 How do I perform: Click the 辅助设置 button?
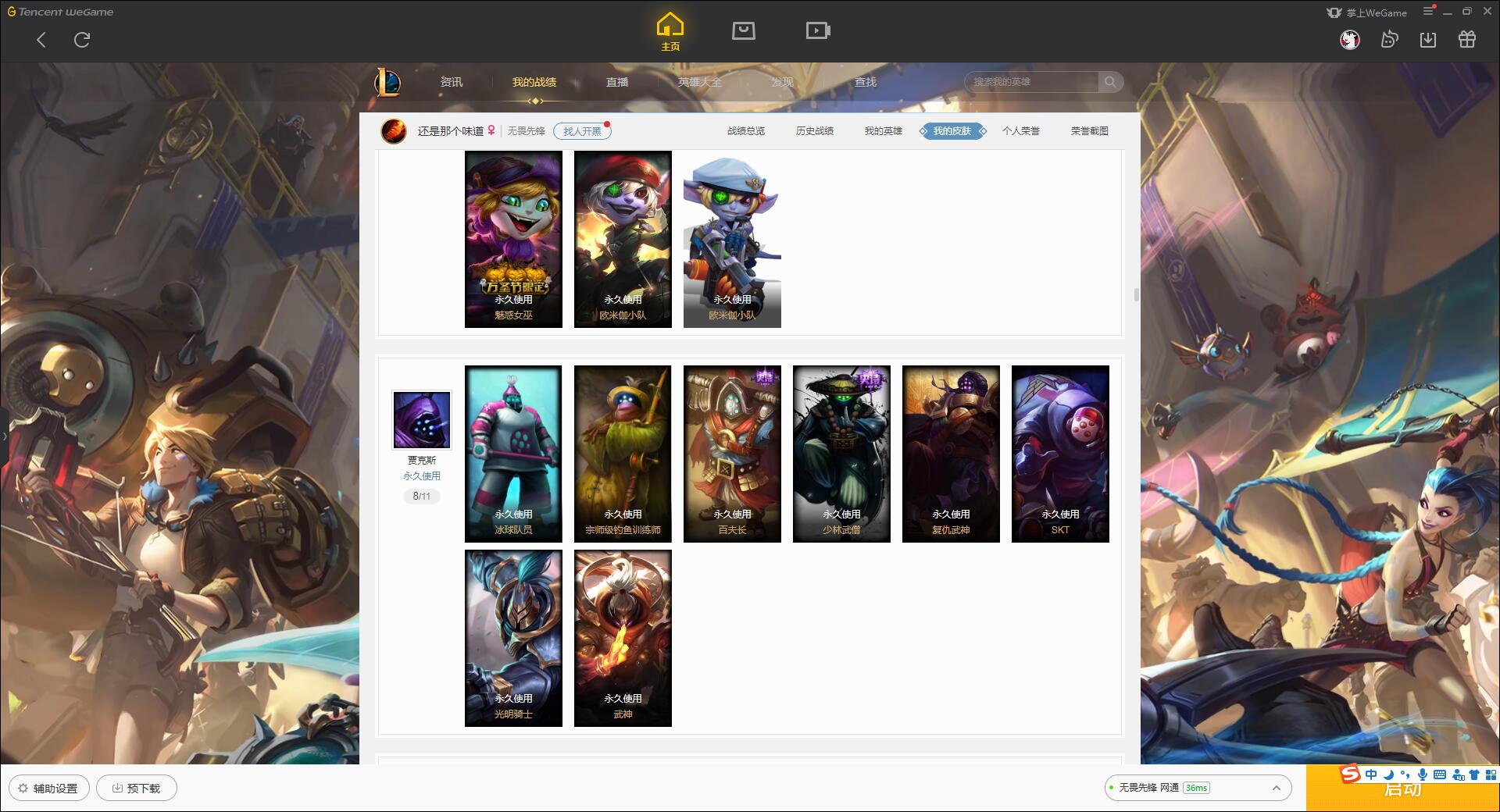(48, 789)
